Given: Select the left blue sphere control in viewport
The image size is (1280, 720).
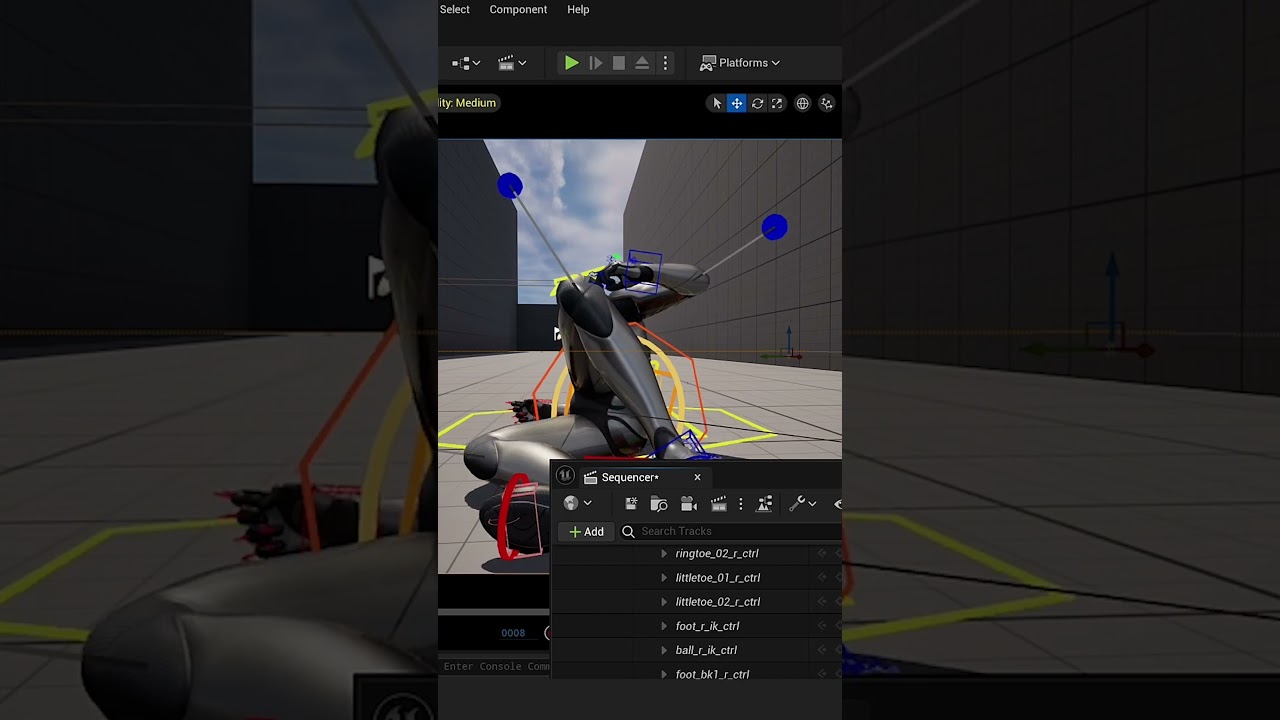Looking at the screenshot, I should point(510,186).
